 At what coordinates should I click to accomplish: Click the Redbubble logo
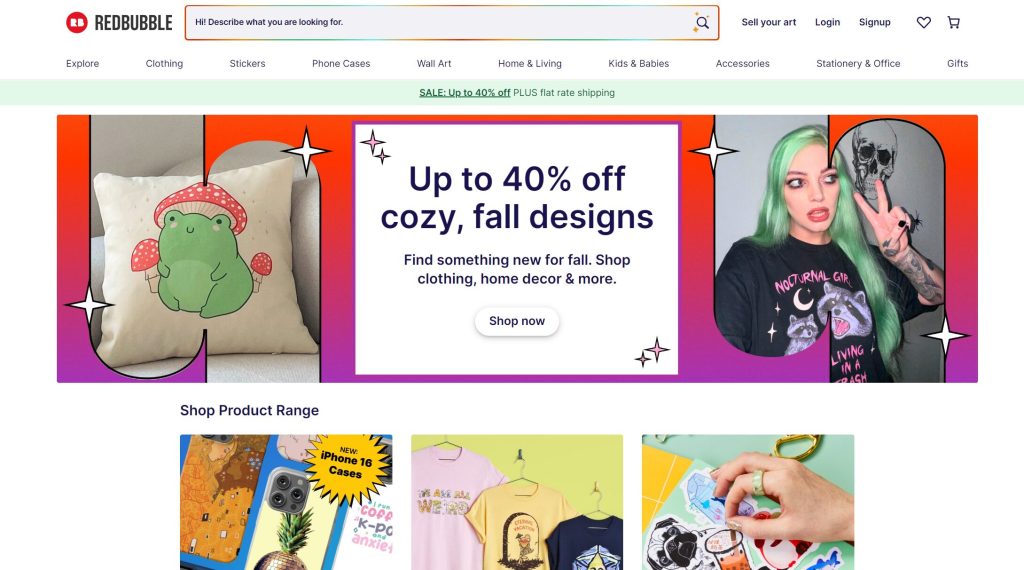point(119,22)
